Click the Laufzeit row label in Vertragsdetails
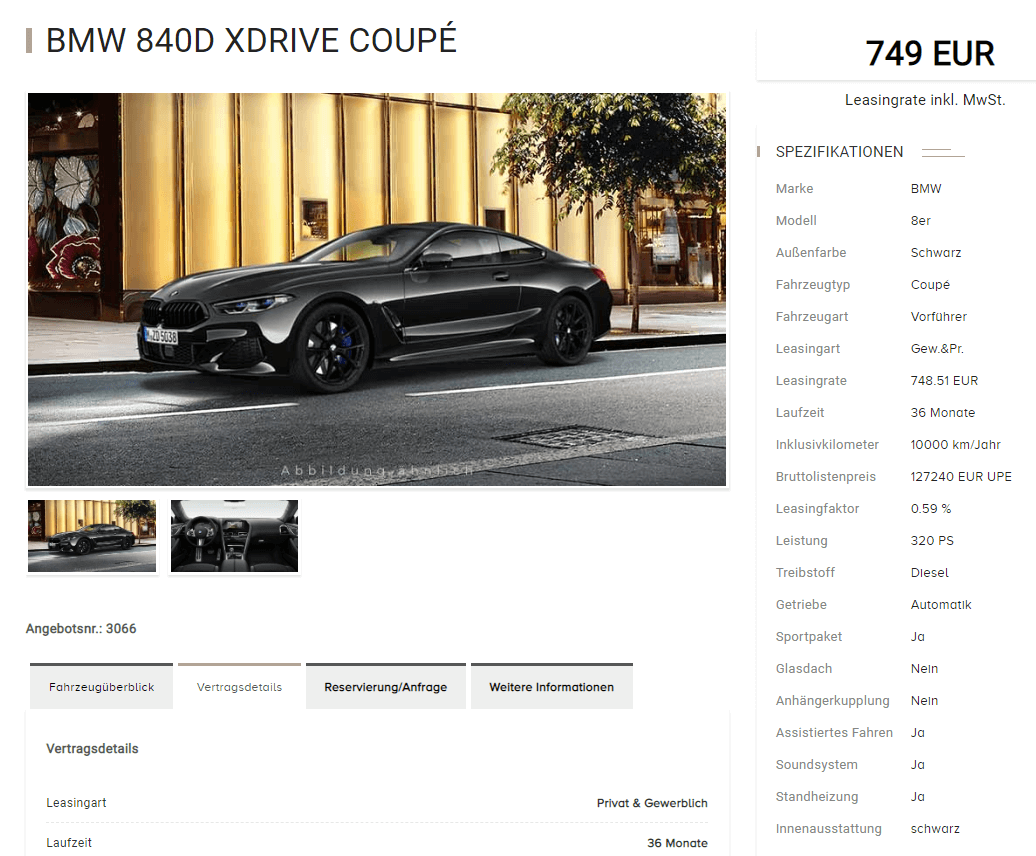The image size is (1036, 856). click(69, 843)
